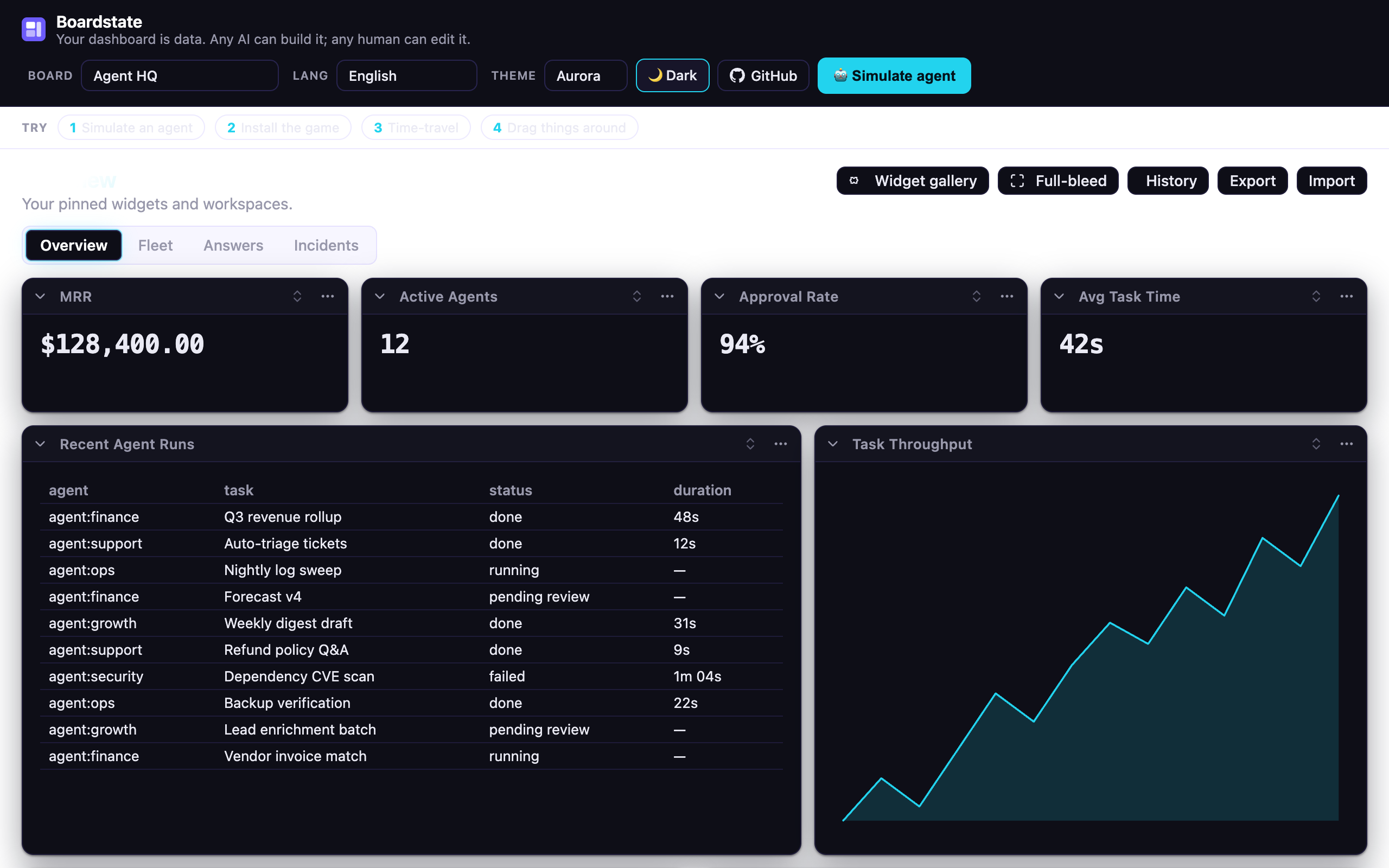The width and height of the screenshot is (1389, 868).
Task: Enable Full-bleed view
Action: coord(1058,181)
